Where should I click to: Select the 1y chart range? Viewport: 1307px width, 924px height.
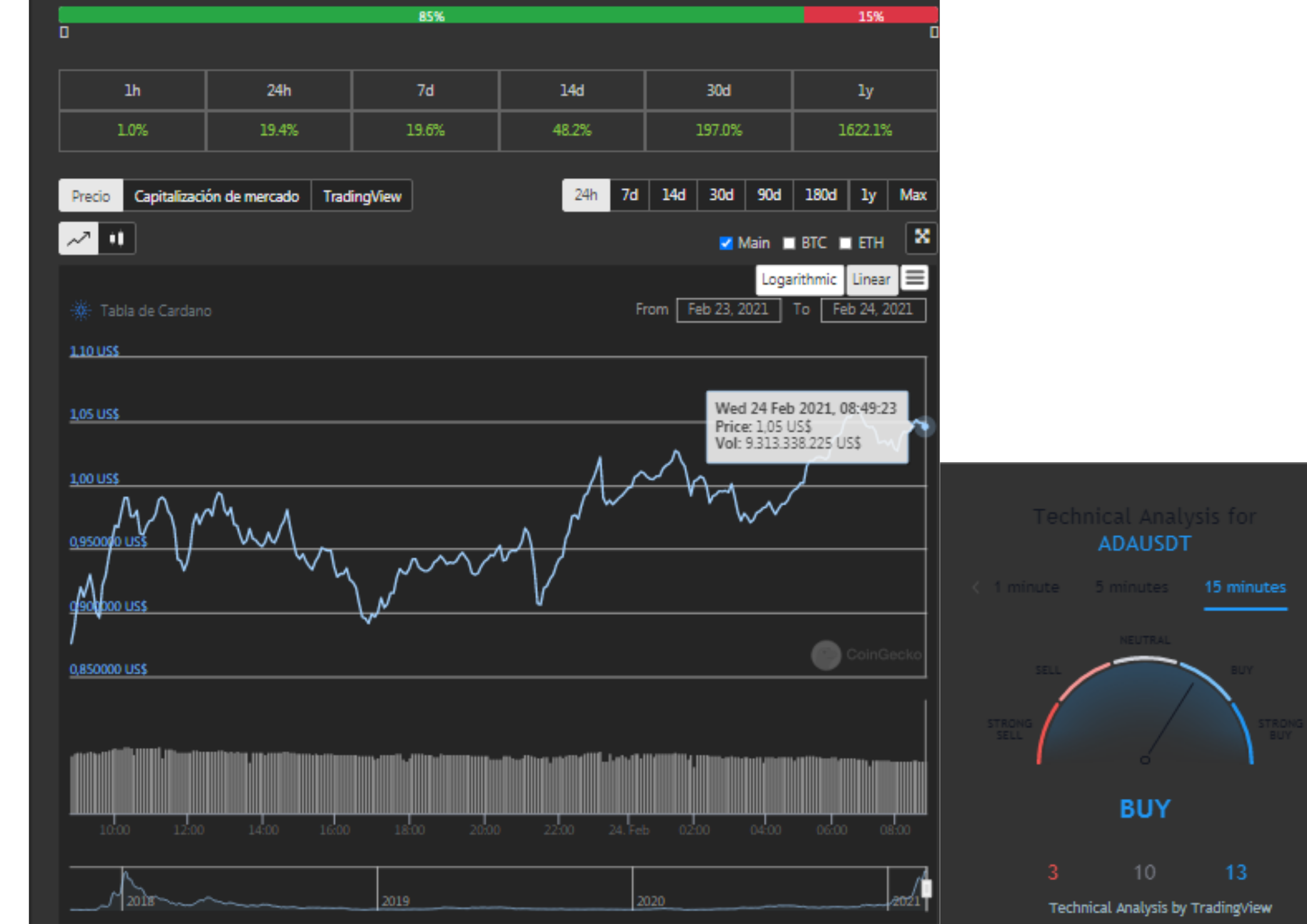point(868,194)
